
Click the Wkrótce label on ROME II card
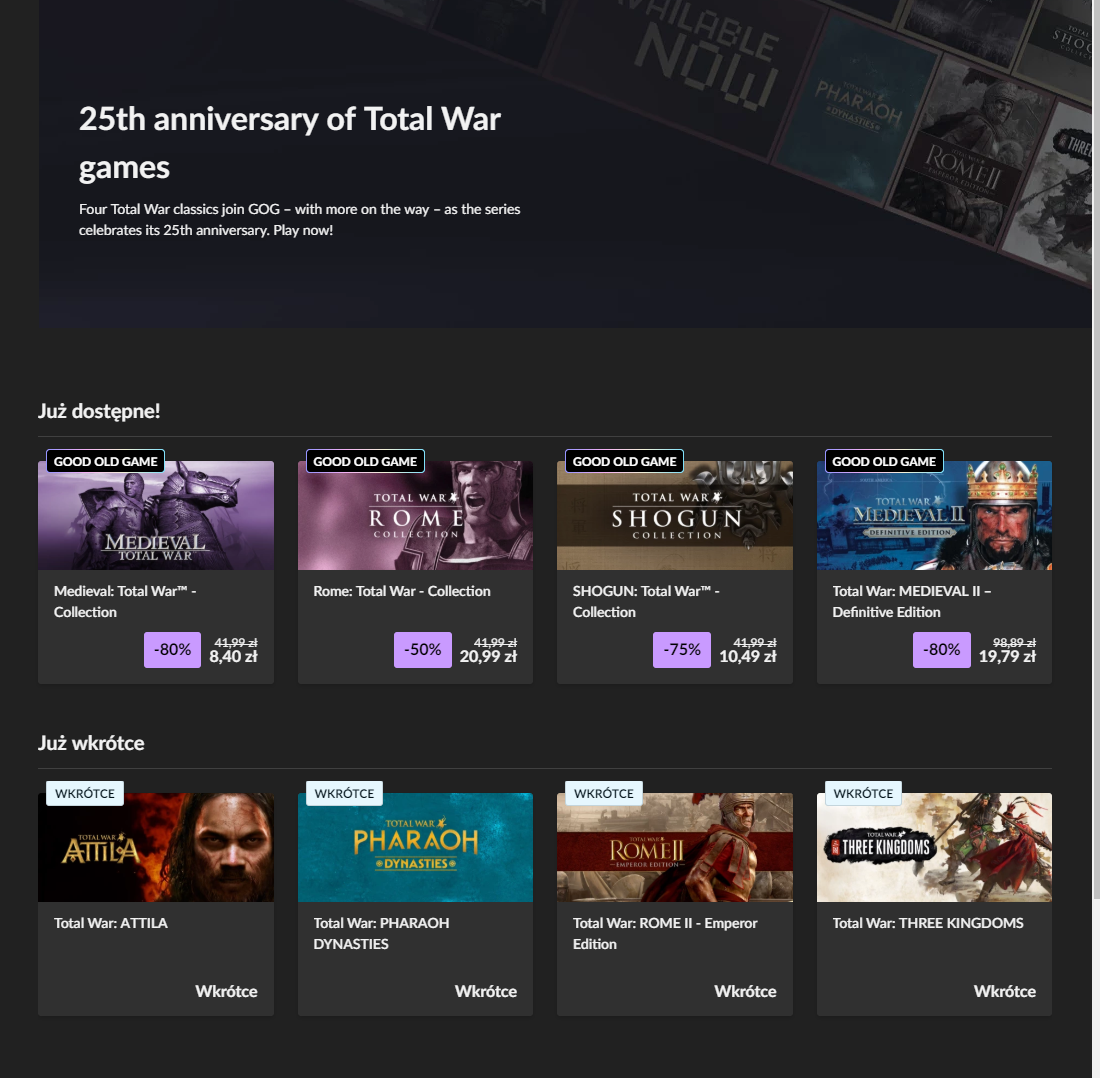745,991
